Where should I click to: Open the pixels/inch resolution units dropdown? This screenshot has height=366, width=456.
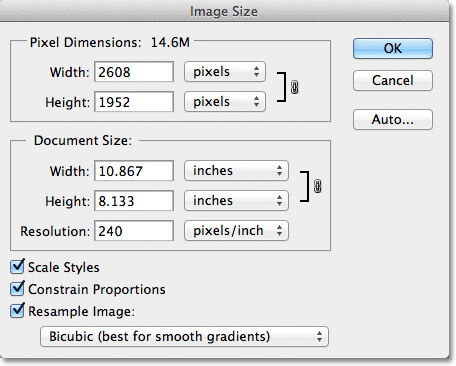coord(236,231)
